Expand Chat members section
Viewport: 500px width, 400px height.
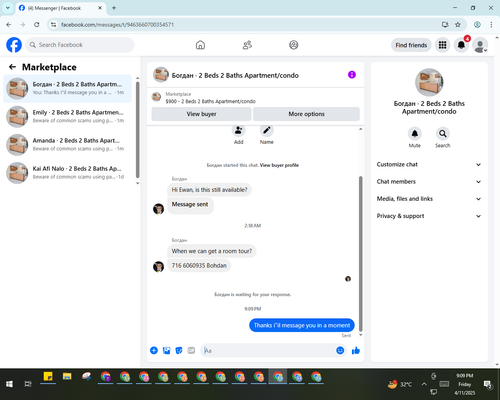(429, 182)
